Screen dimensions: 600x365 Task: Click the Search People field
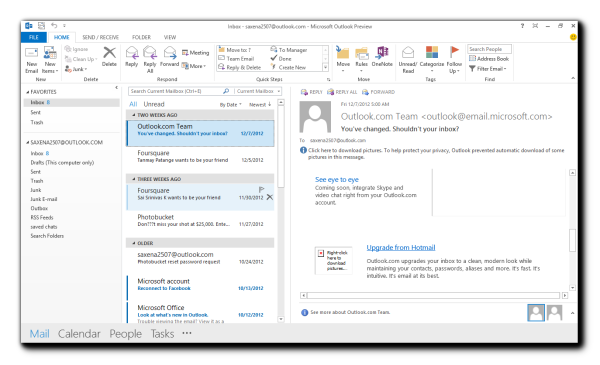[x=489, y=49]
